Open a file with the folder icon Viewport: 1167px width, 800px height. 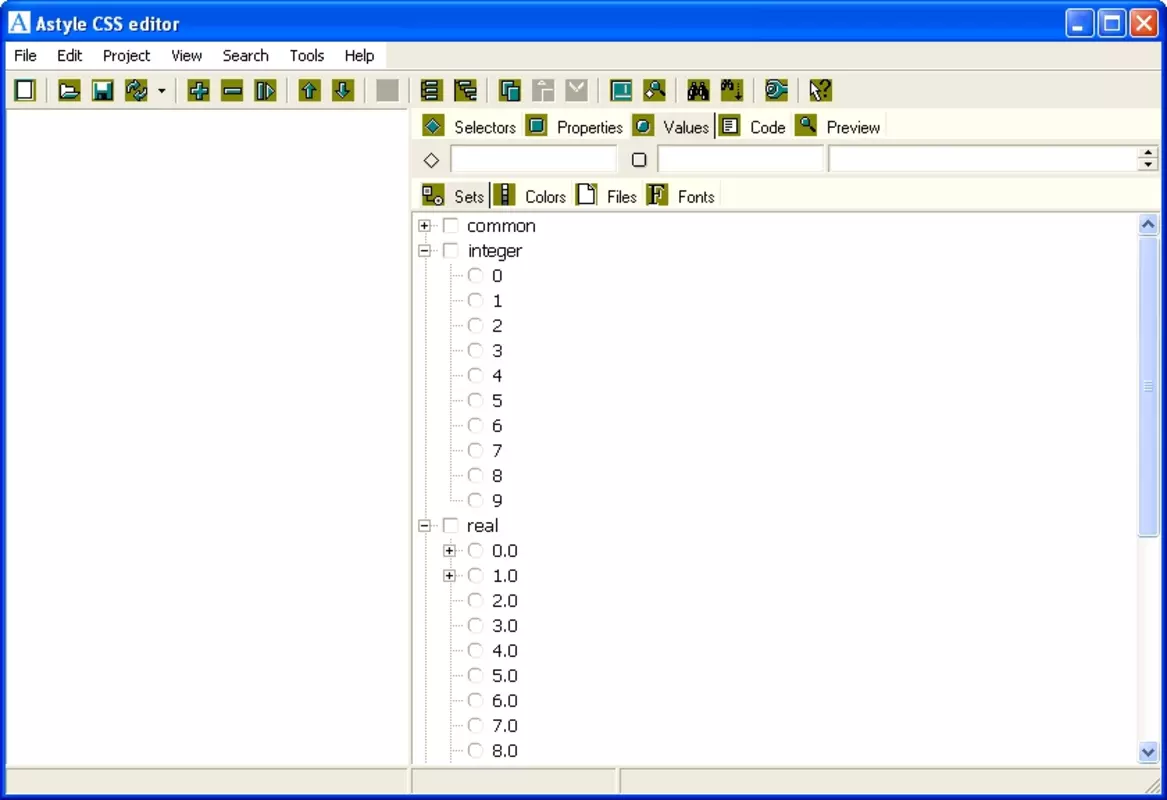pyautogui.click(x=68, y=91)
